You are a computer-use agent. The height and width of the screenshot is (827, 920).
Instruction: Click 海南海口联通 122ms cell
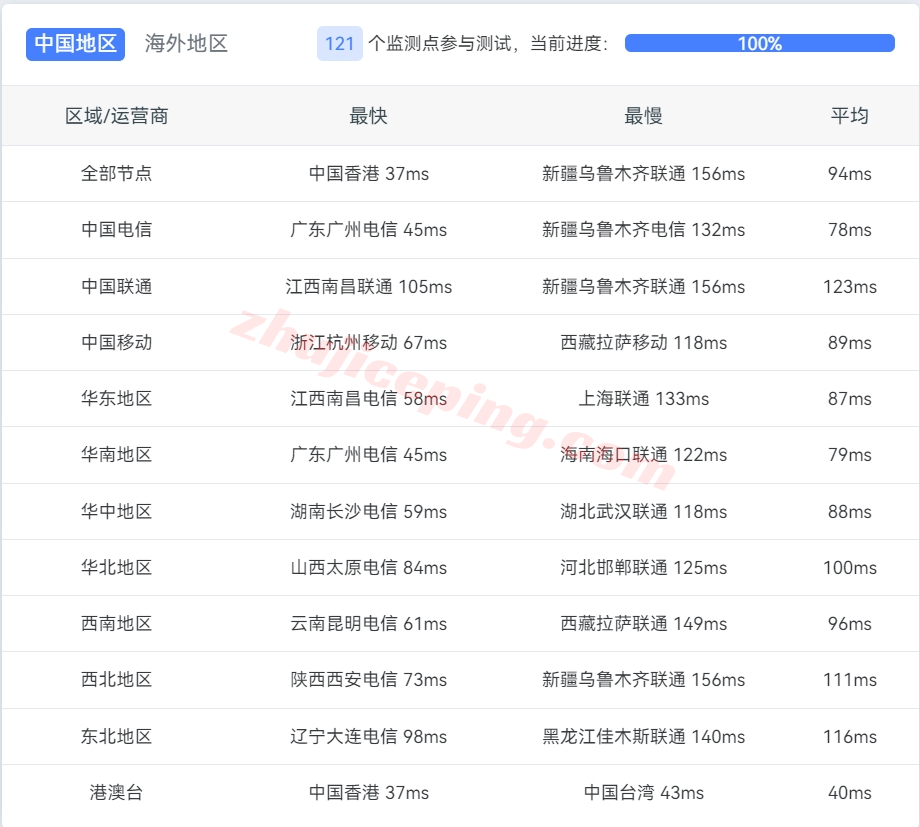(644, 454)
